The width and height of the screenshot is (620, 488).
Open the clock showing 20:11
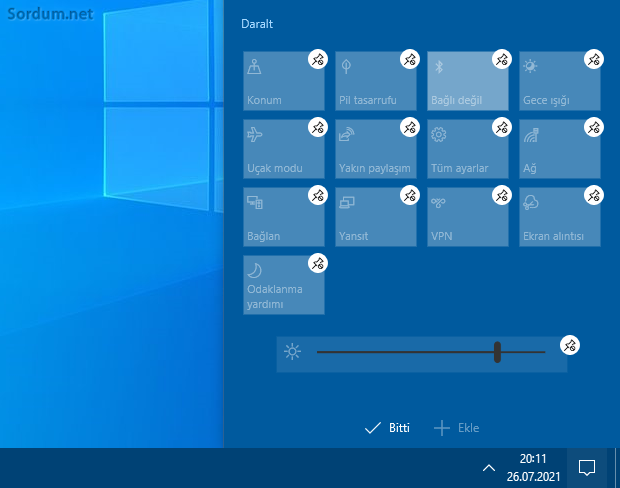tap(533, 468)
